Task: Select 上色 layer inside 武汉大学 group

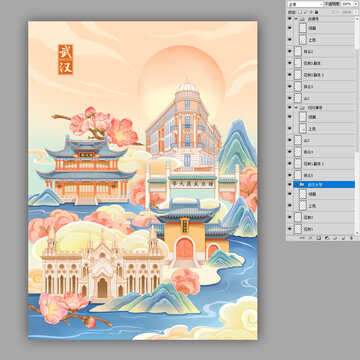Action: point(323,205)
